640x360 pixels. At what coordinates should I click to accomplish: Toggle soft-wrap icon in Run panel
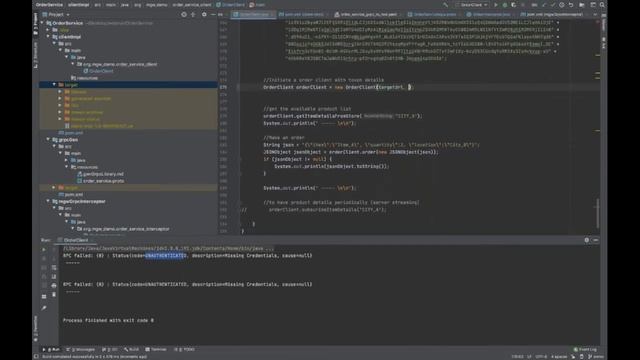pyautogui.click(x=54, y=267)
